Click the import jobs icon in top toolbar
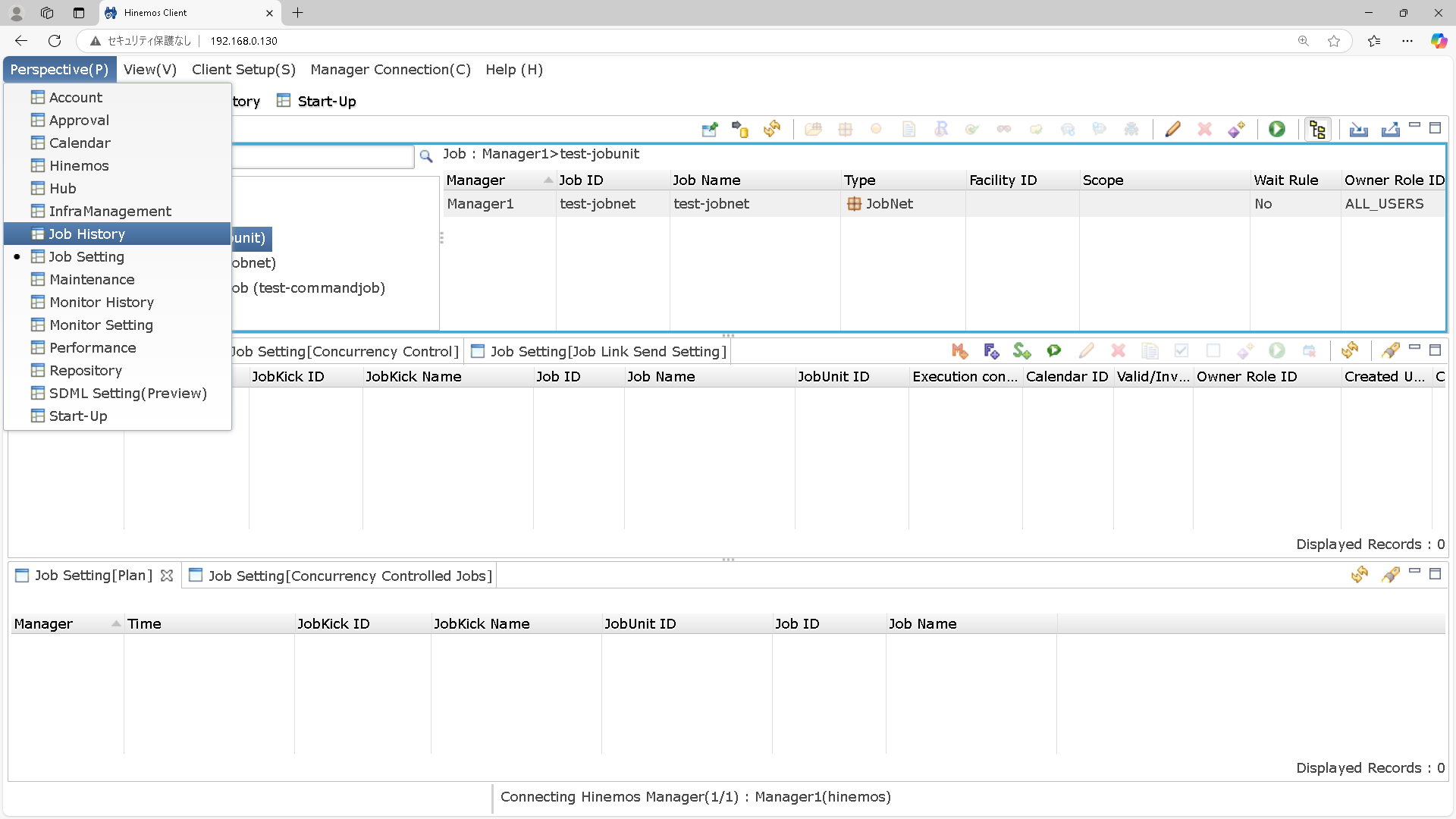1456x819 pixels. coord(1358,130)
